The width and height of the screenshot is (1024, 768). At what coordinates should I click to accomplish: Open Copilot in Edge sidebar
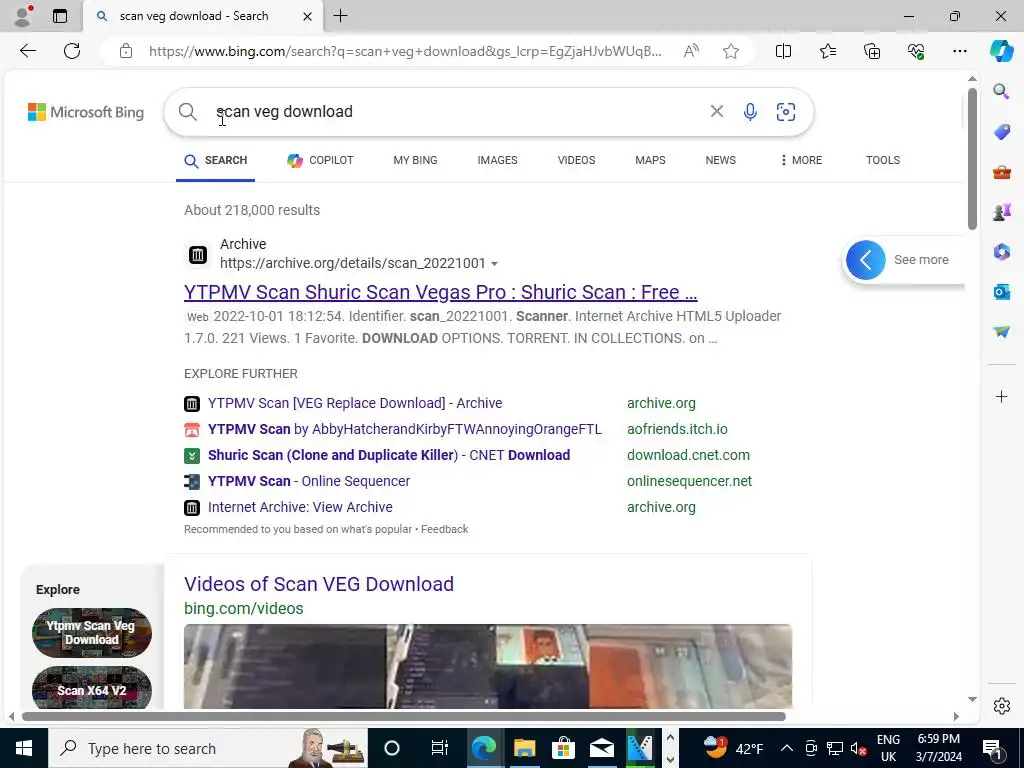[x=1001, y=51]
